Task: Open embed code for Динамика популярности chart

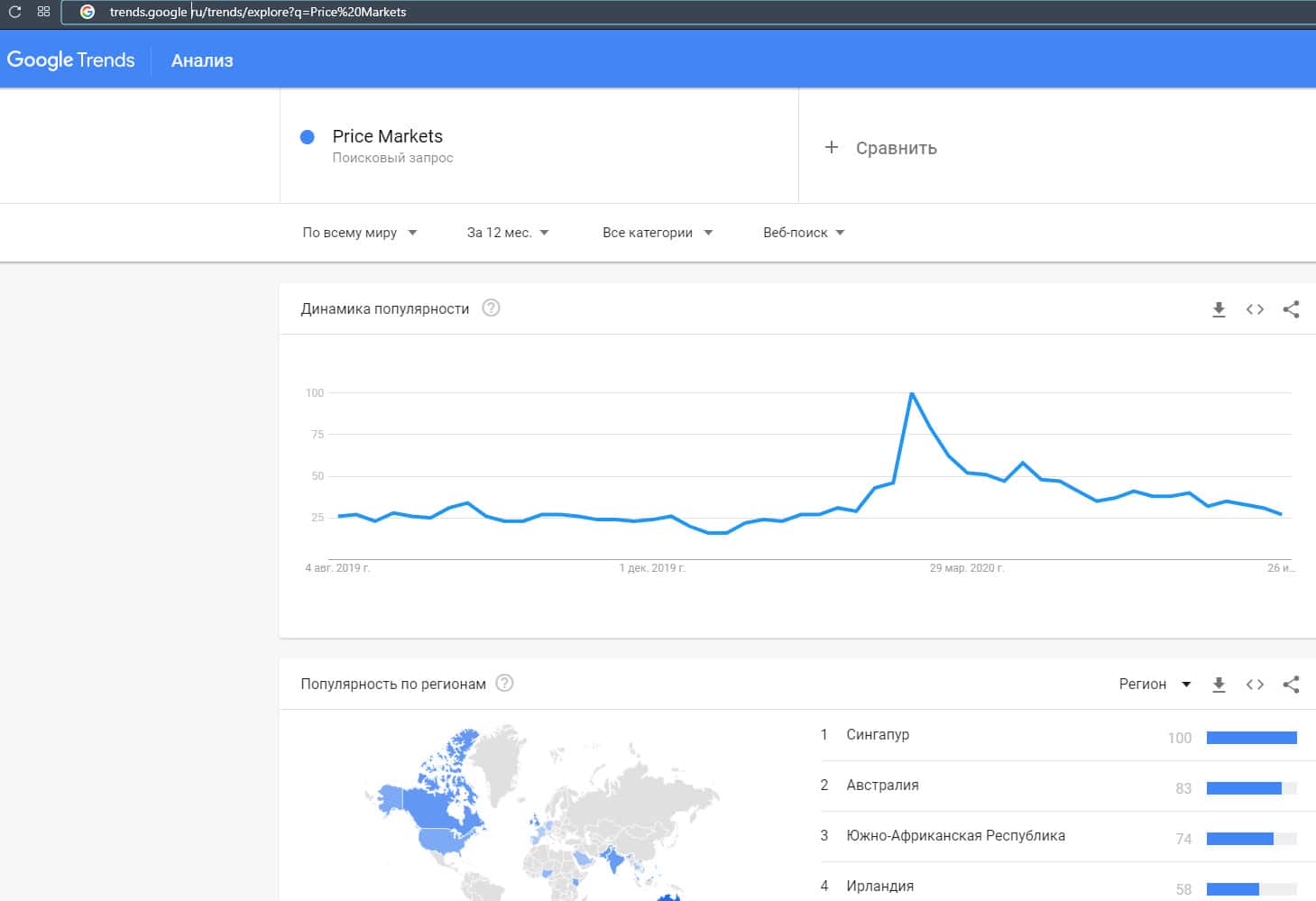Action: click(1255, 309)
